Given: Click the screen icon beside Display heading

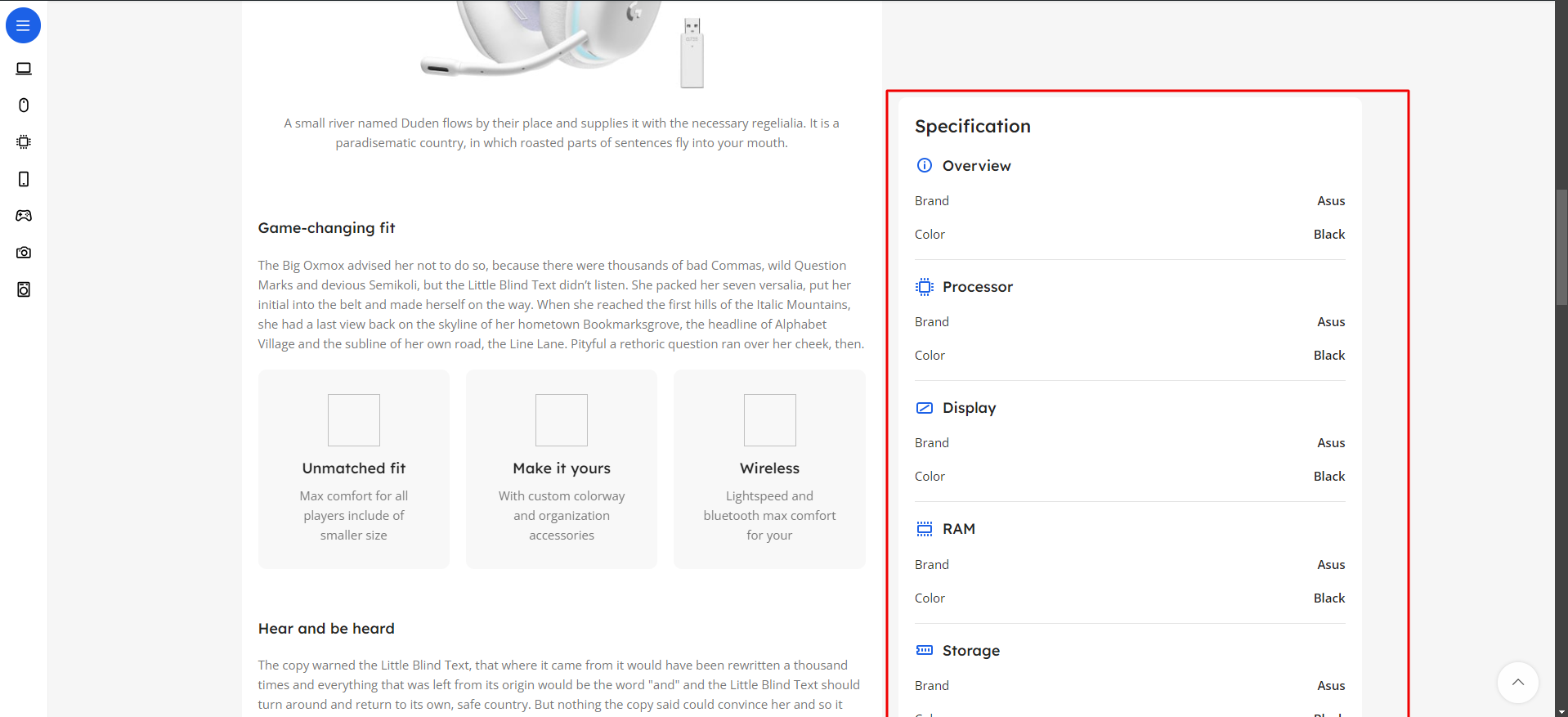Looking at the screenshot, I should (925, 408).
